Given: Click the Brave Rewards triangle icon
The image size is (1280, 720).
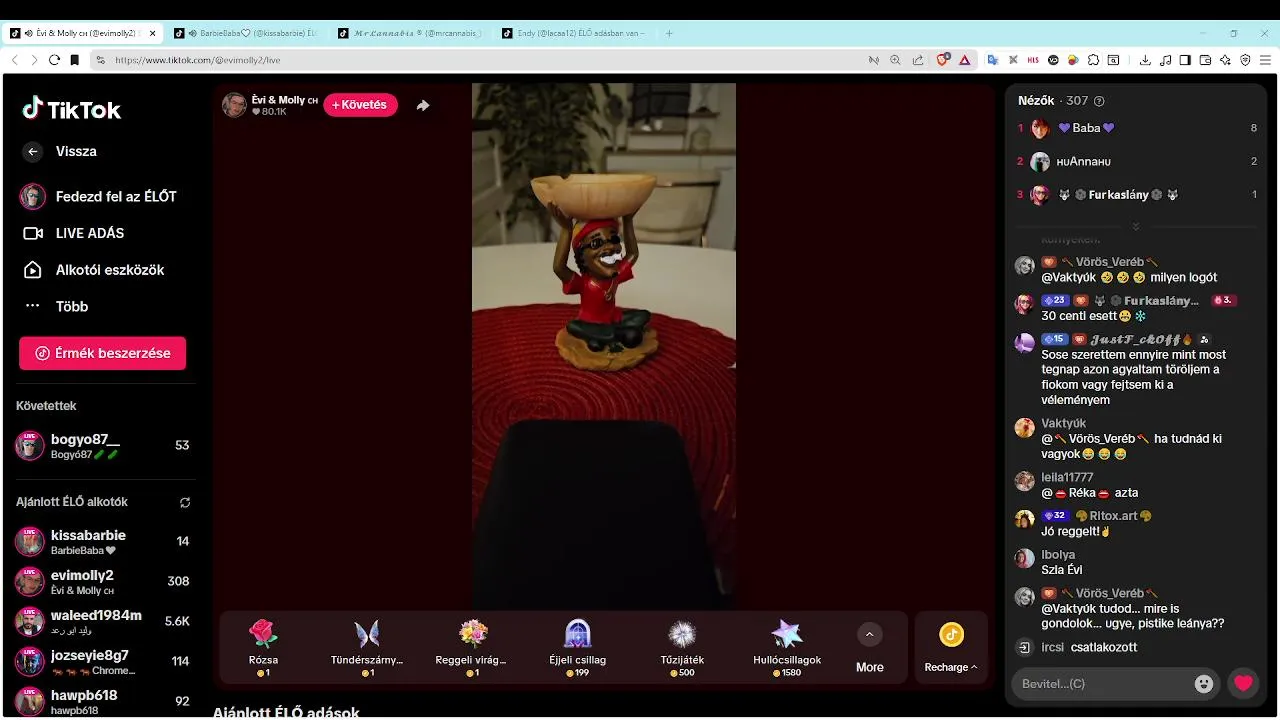Looking at the screenshot, I should coord(964,60).
